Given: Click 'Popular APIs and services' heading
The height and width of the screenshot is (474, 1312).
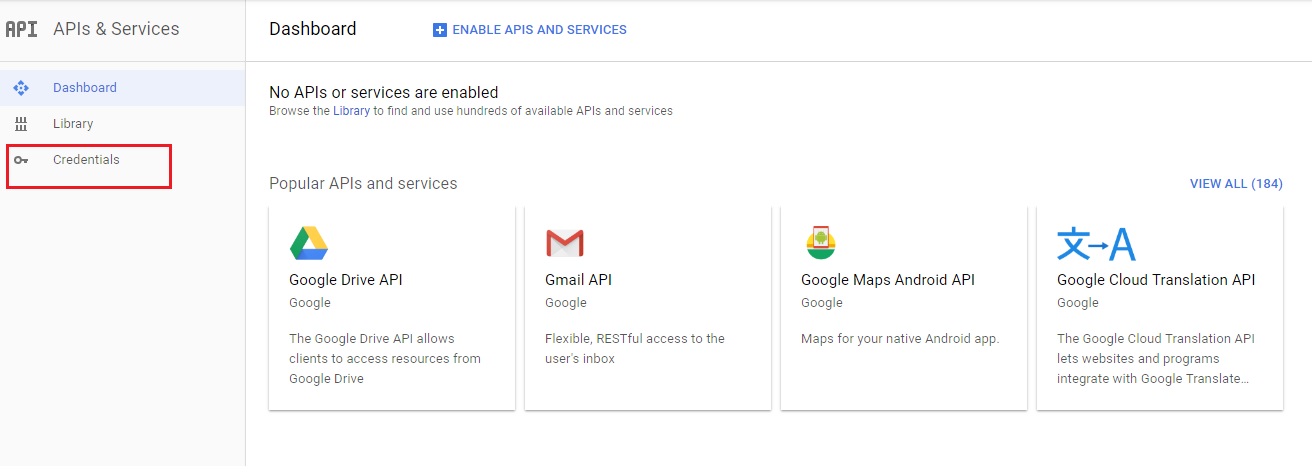Looking at the screenshot, I should pyautogui.click(x=363, y=184).
